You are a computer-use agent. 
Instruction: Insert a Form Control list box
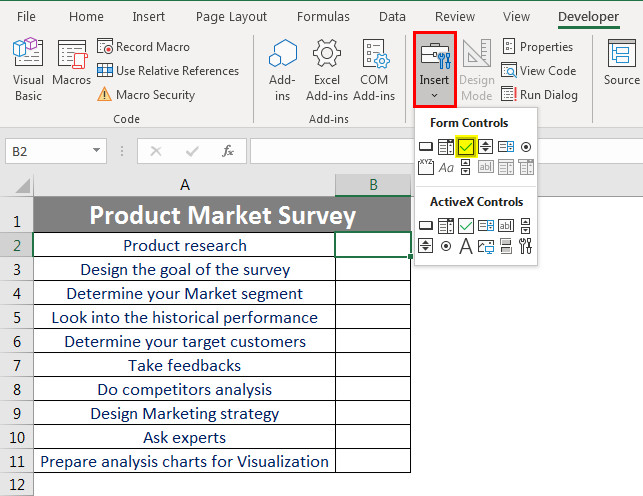point(506,147)
